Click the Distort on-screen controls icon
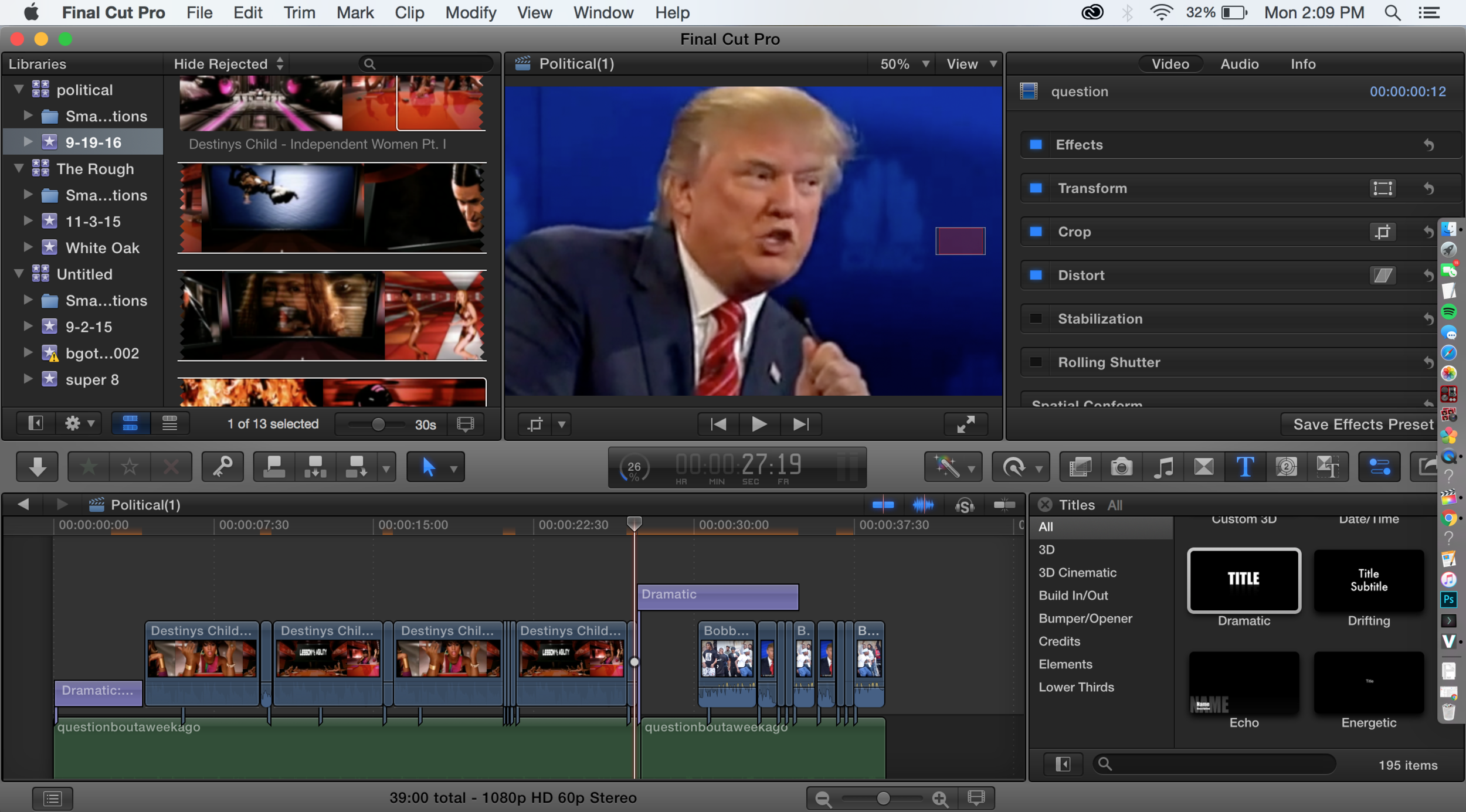 click(x=1383, y=275)
